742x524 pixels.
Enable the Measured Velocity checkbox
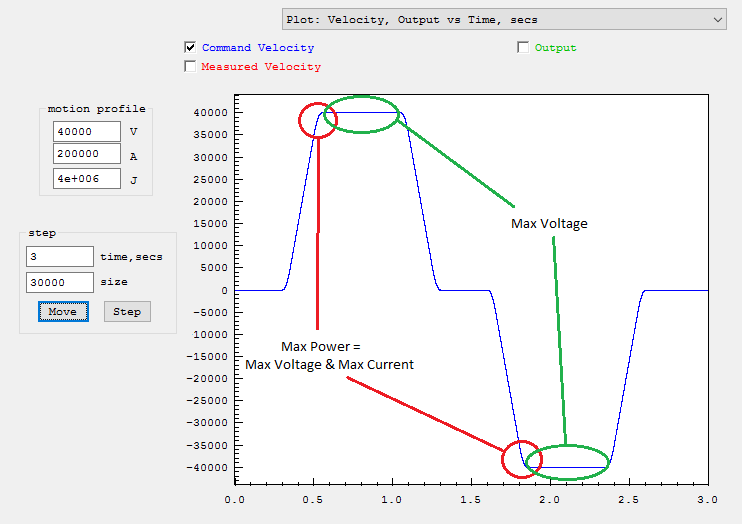click(x=190, y=67)
